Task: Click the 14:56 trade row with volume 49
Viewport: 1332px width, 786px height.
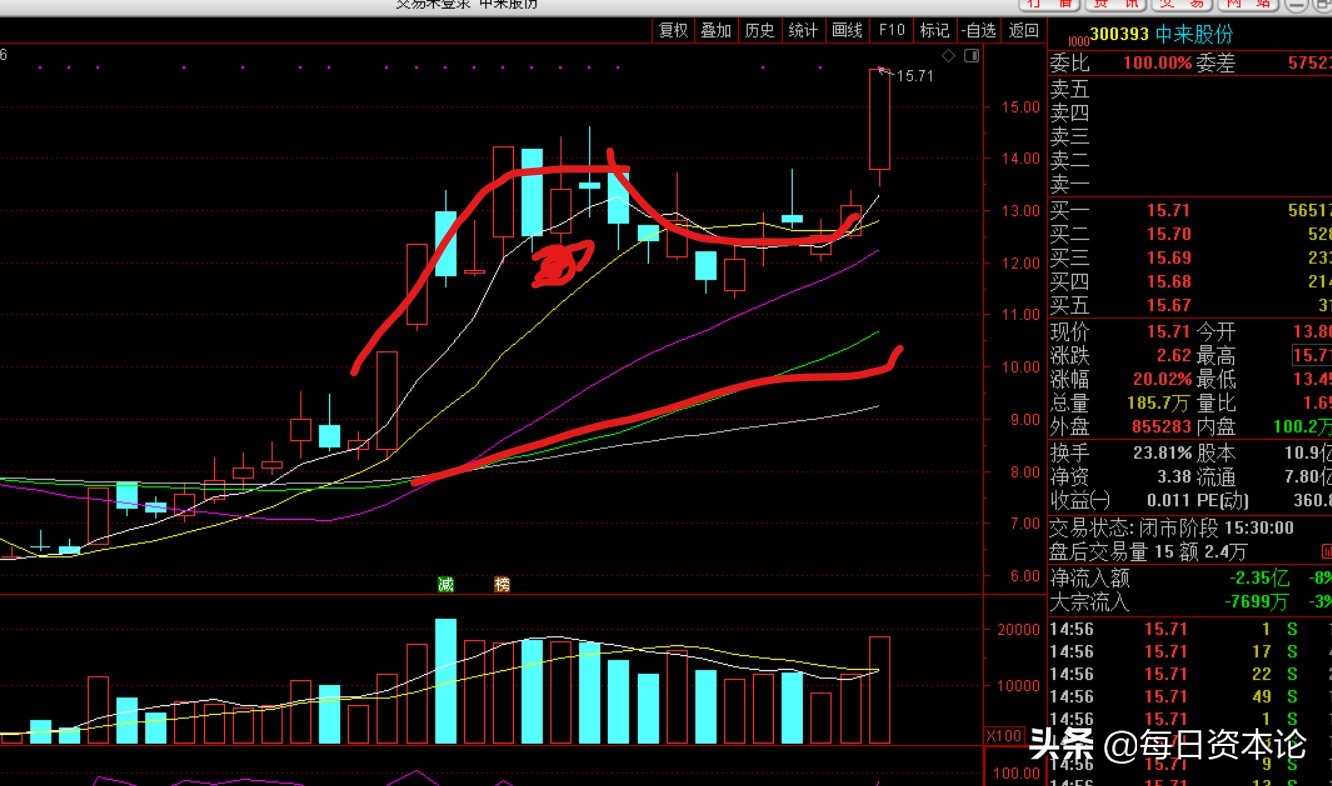Action: [1190, 696]
